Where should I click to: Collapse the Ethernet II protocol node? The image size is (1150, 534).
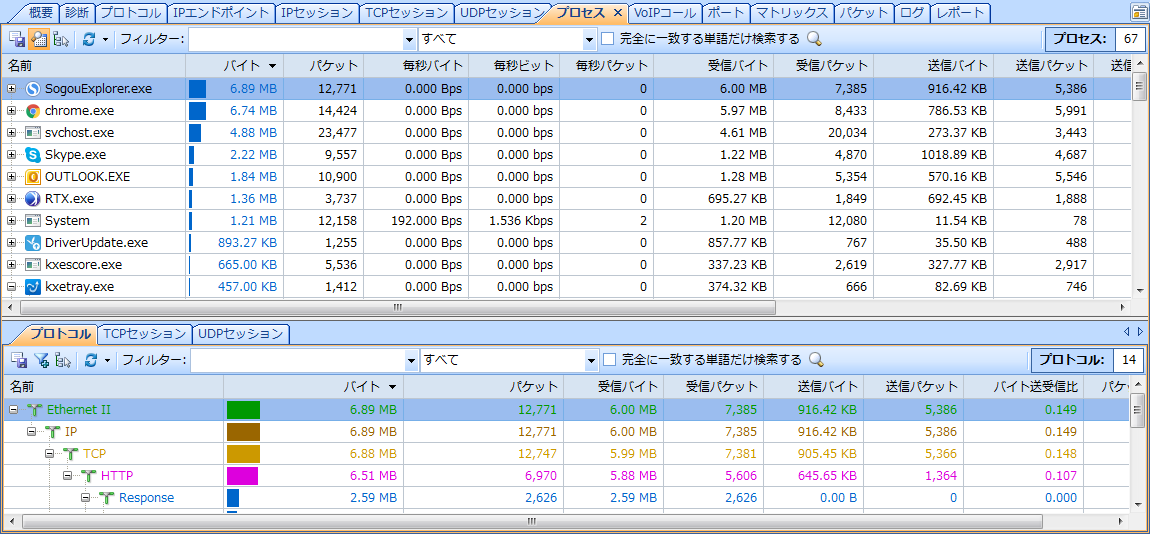click(x=14, y=409)
